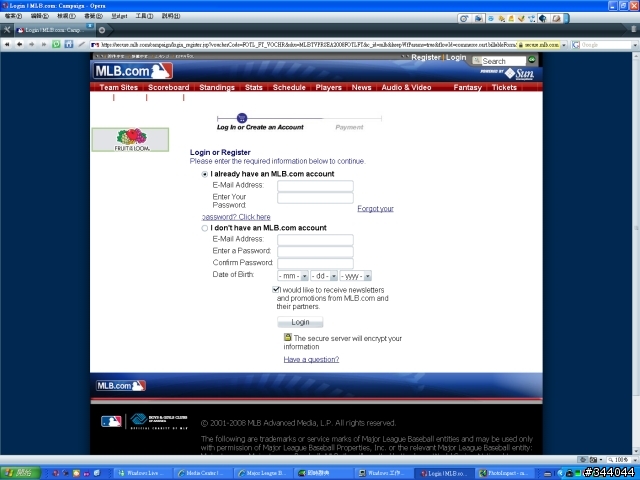Click the fast-forward navigation arrow
Viewport: 640px width, 480px height.
44,44
